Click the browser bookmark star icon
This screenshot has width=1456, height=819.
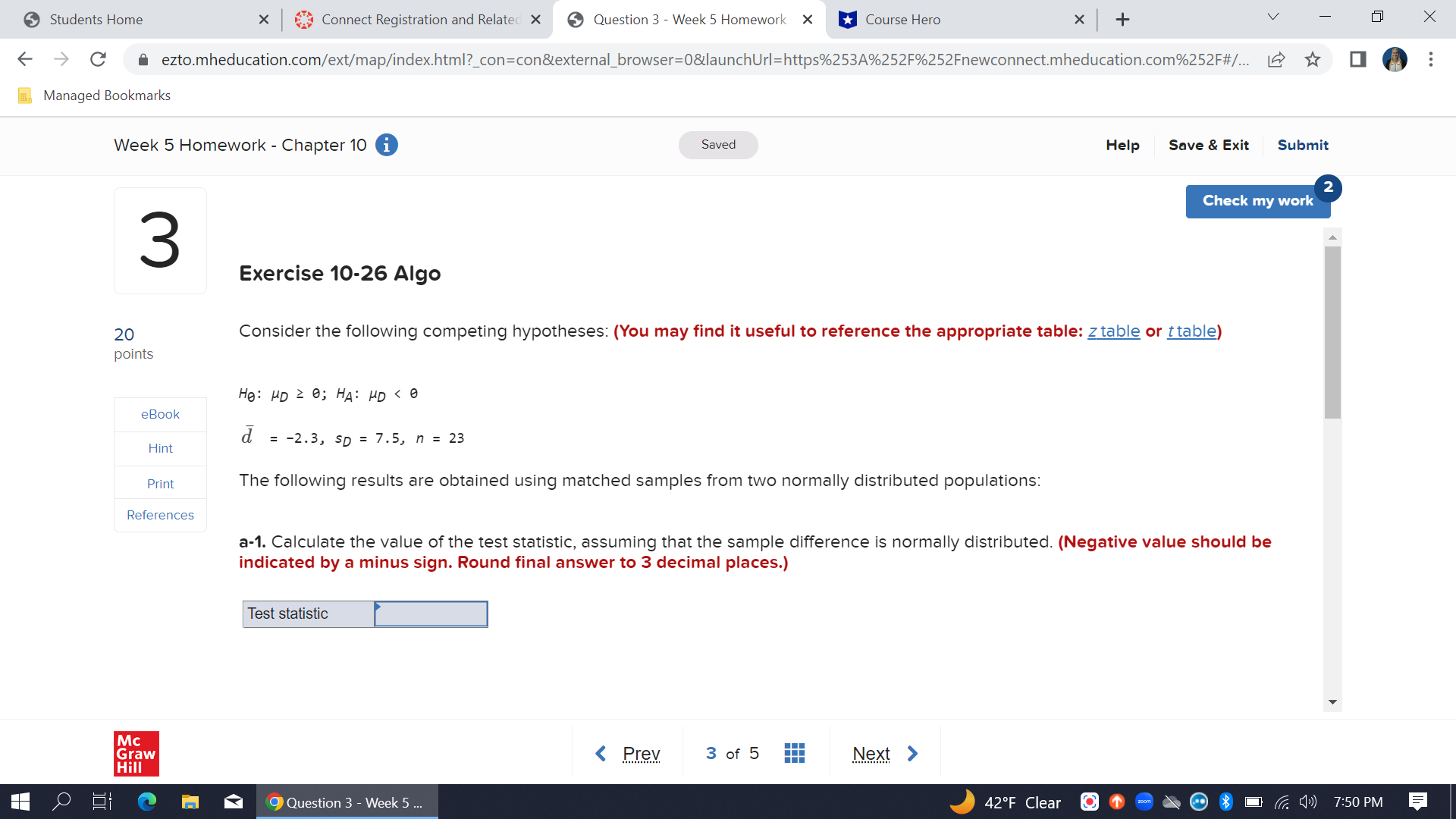1312,59
